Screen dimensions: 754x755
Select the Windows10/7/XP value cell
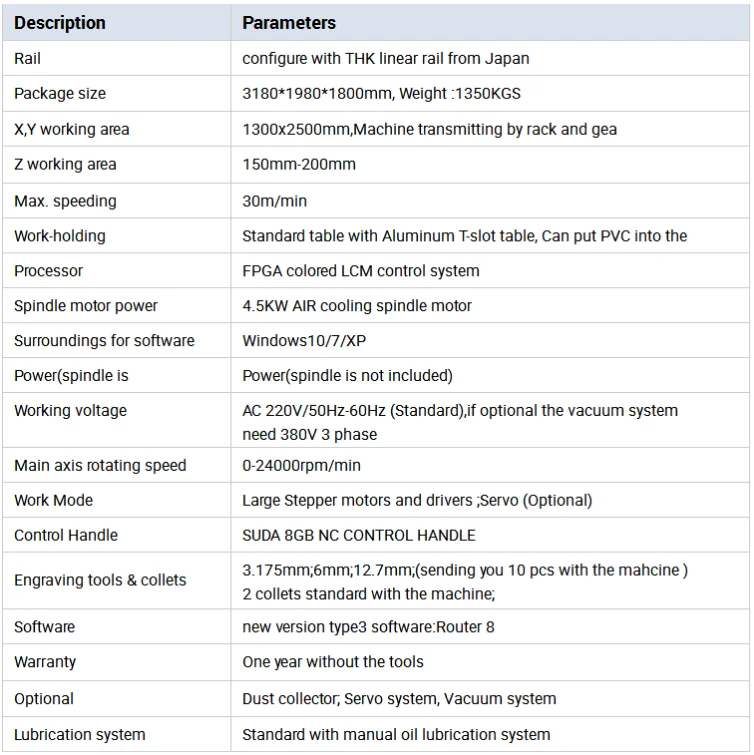[x=304, y=340]
